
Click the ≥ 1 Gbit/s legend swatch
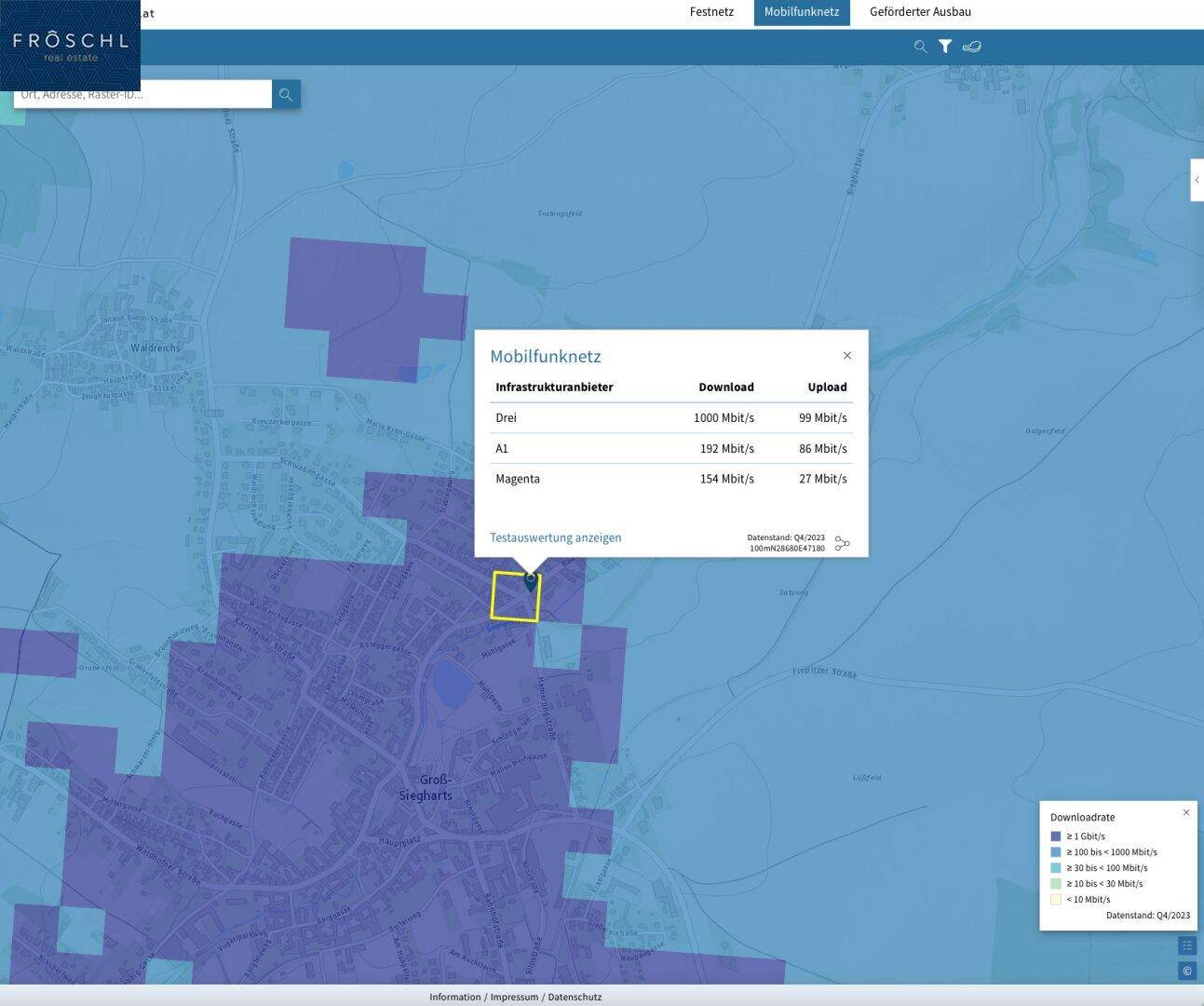1056,836
